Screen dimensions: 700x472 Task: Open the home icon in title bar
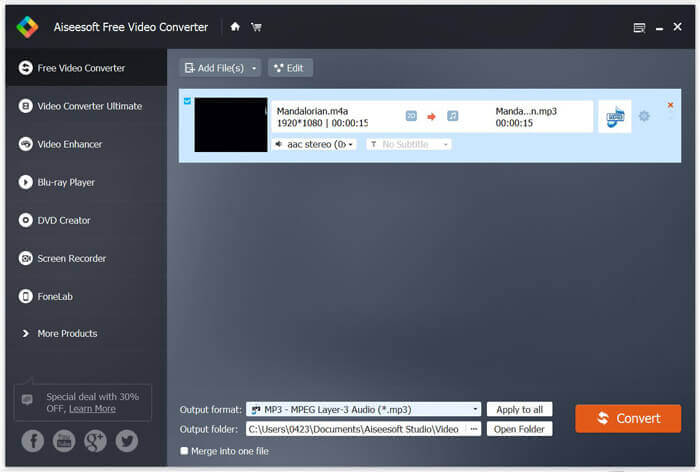click(235, 27)
